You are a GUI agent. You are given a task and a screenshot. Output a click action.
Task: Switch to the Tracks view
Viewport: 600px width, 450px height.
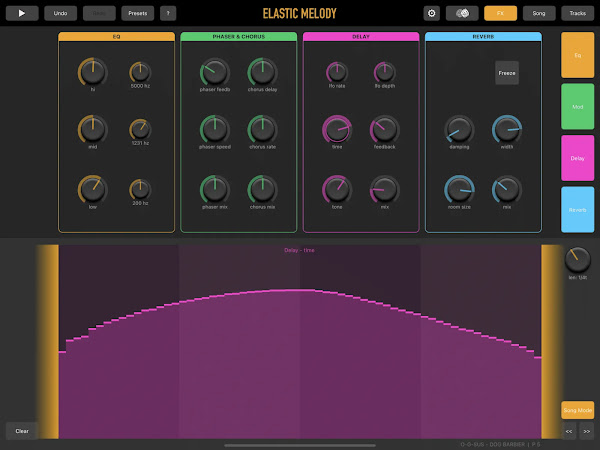578,13
